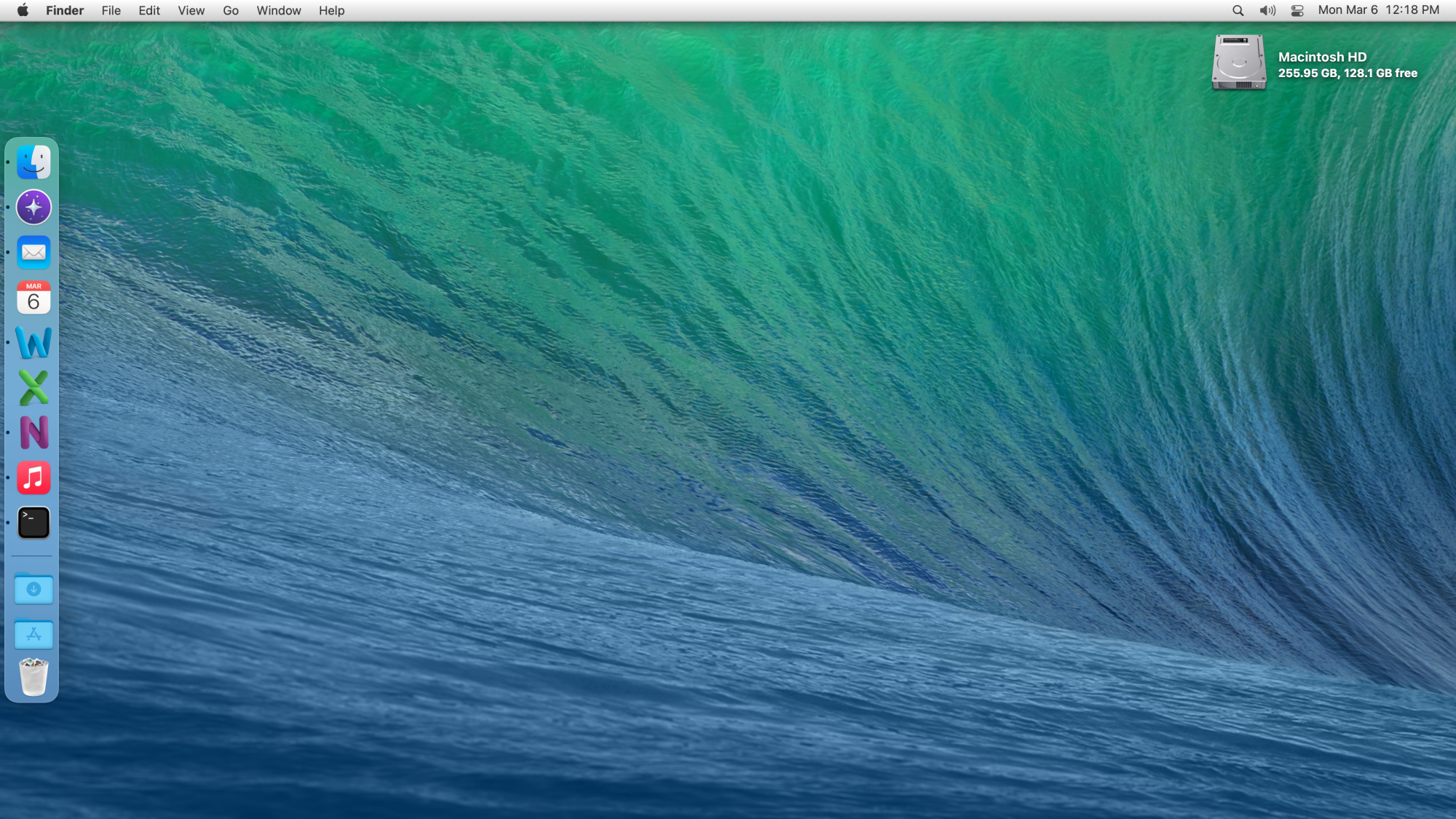Launch Terminal from the dock
Image resolution: width=1456 pixels, height=819 pixels.
click(x=33, y=523)
